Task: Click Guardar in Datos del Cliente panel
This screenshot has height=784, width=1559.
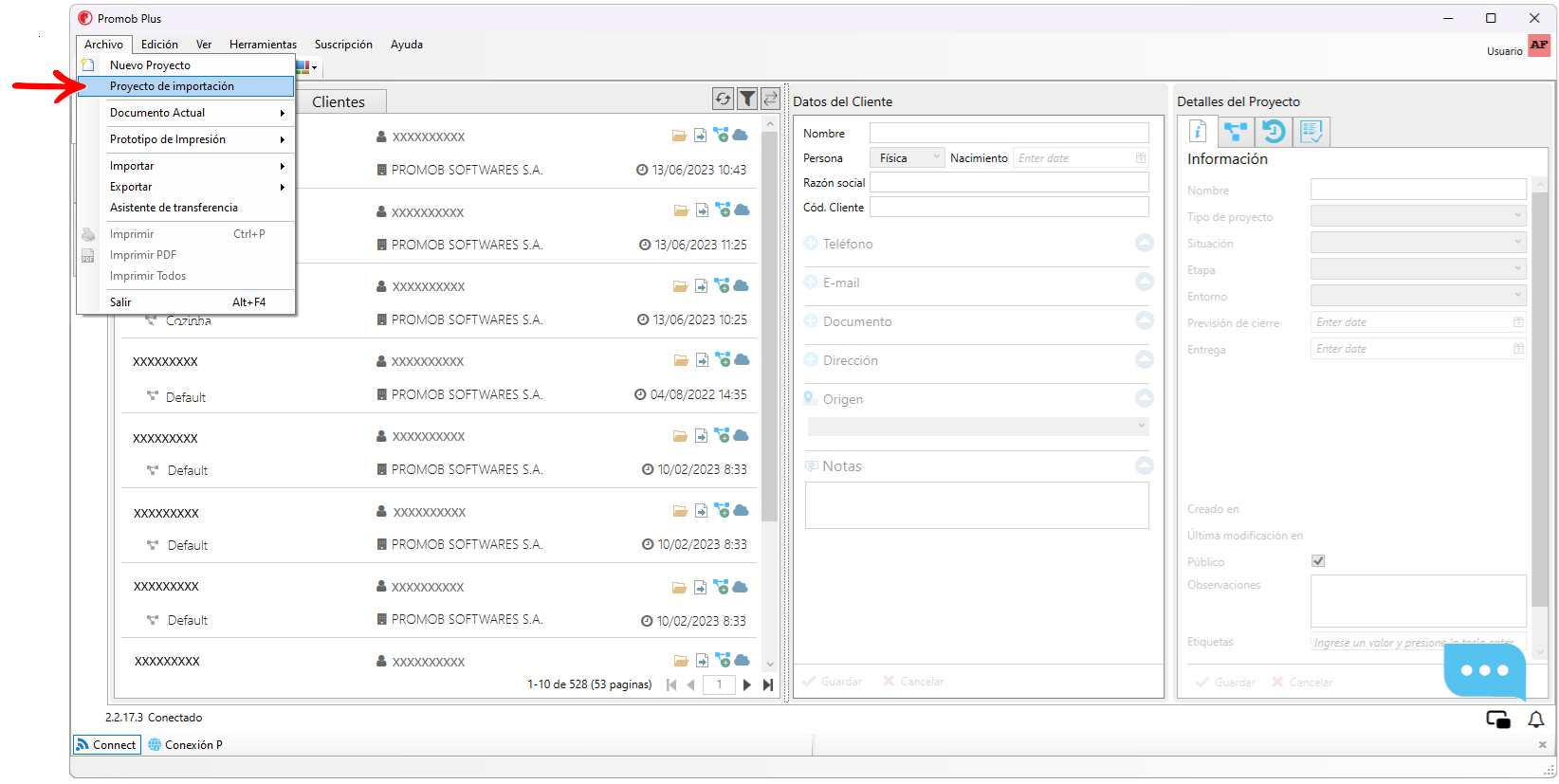Action: pyautogui.click(x=832, y=682)
